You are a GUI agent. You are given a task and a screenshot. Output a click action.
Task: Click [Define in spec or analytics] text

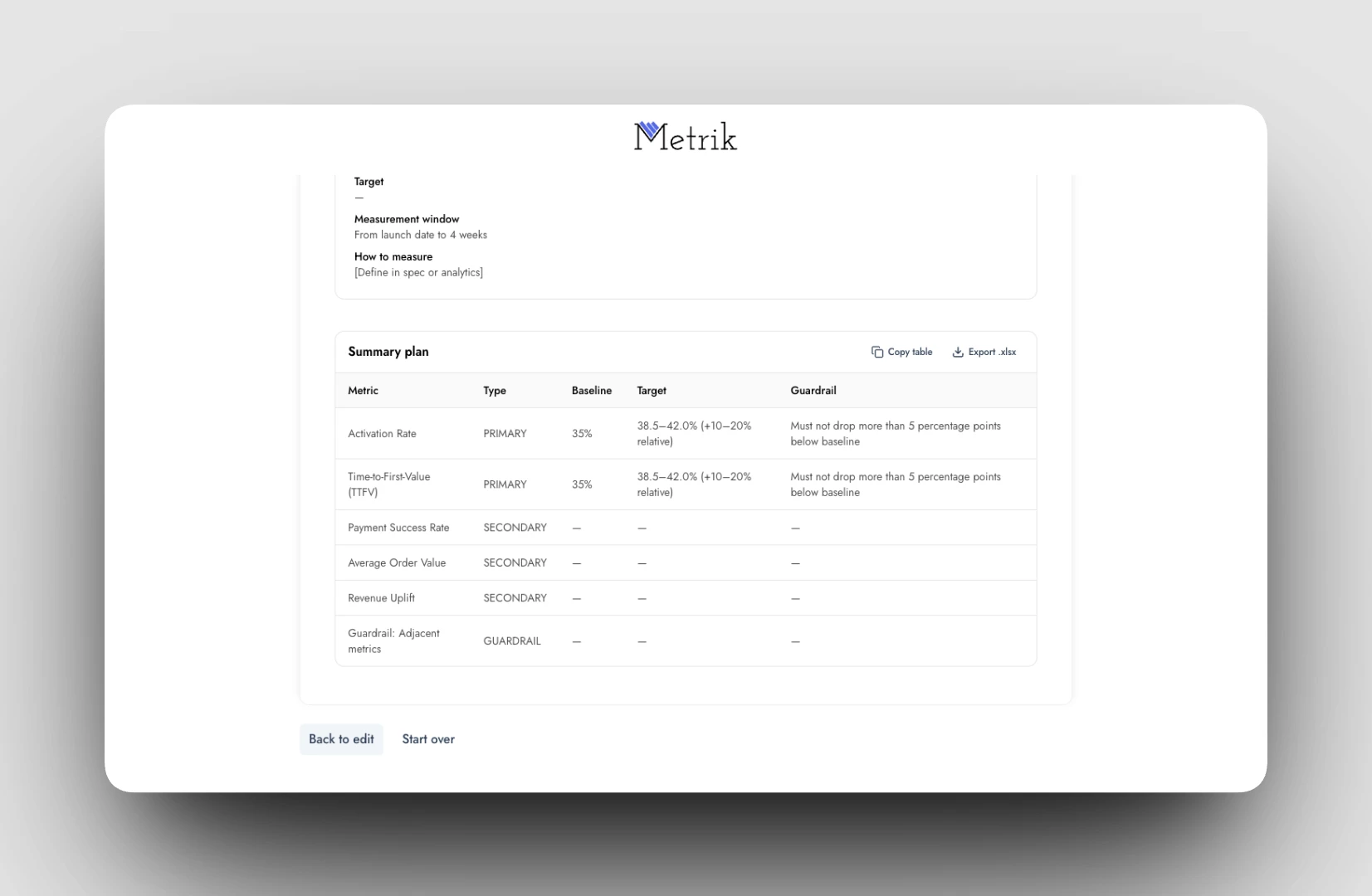point(418,272)
